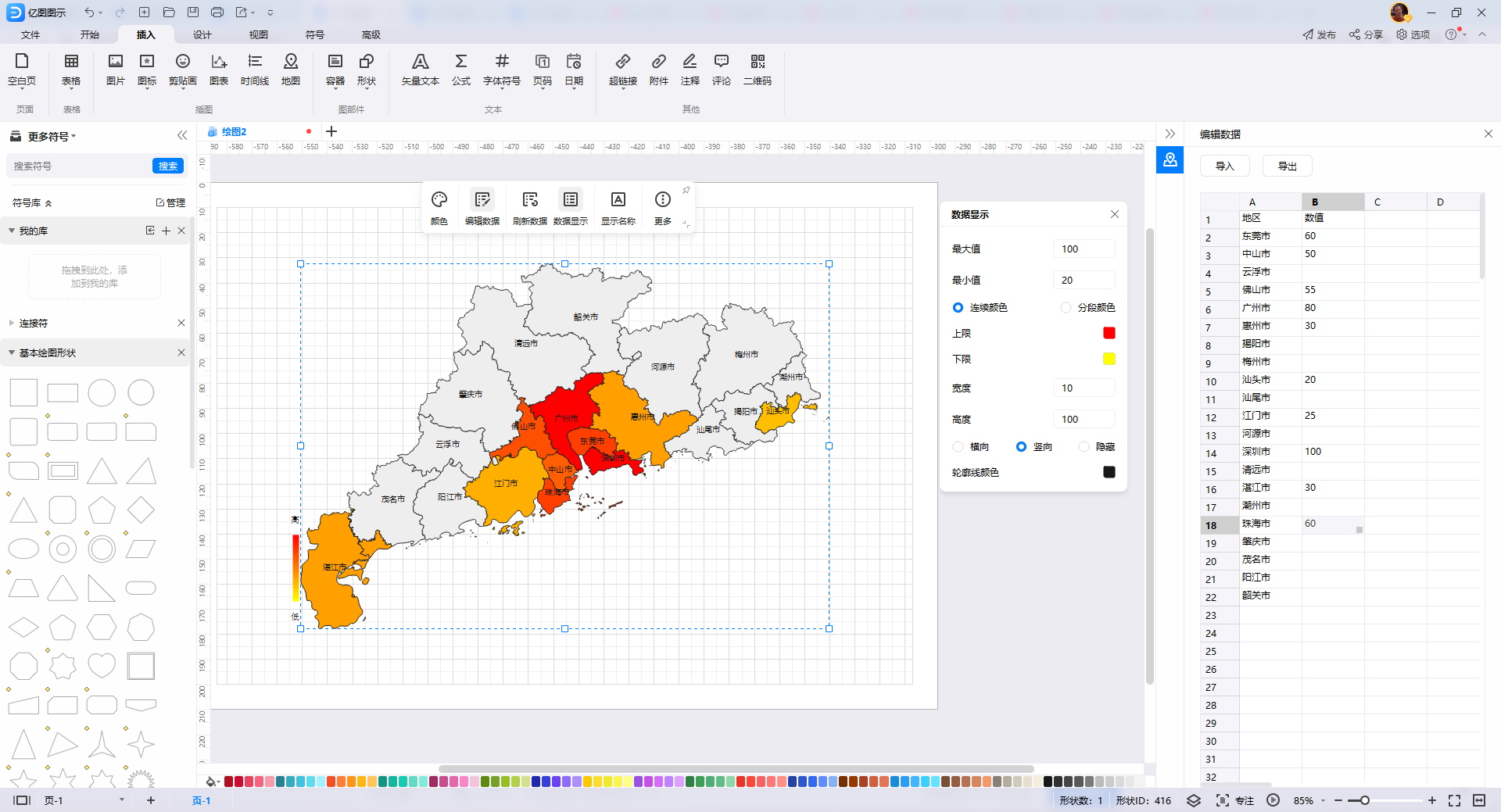Open the 更多符号 dropdown
Screen dimensions: 1501x812
(x=52, y=137)
